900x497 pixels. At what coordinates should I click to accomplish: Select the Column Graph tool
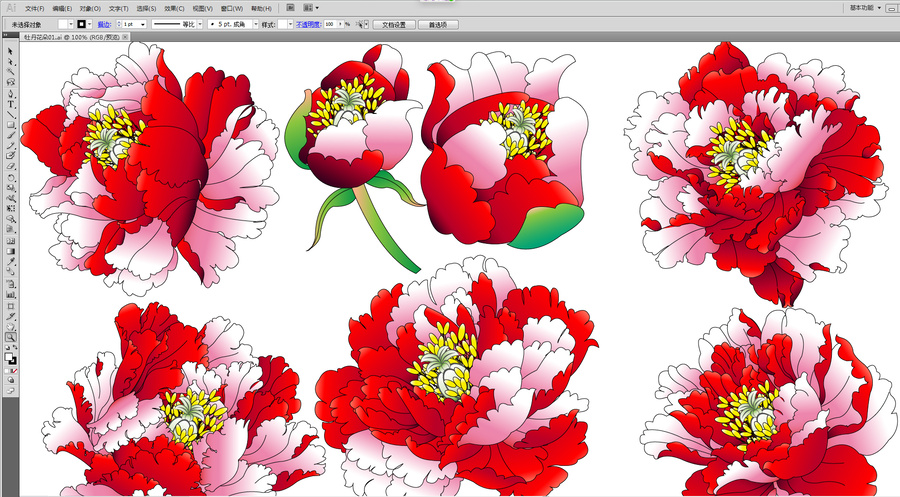[10, 294]
